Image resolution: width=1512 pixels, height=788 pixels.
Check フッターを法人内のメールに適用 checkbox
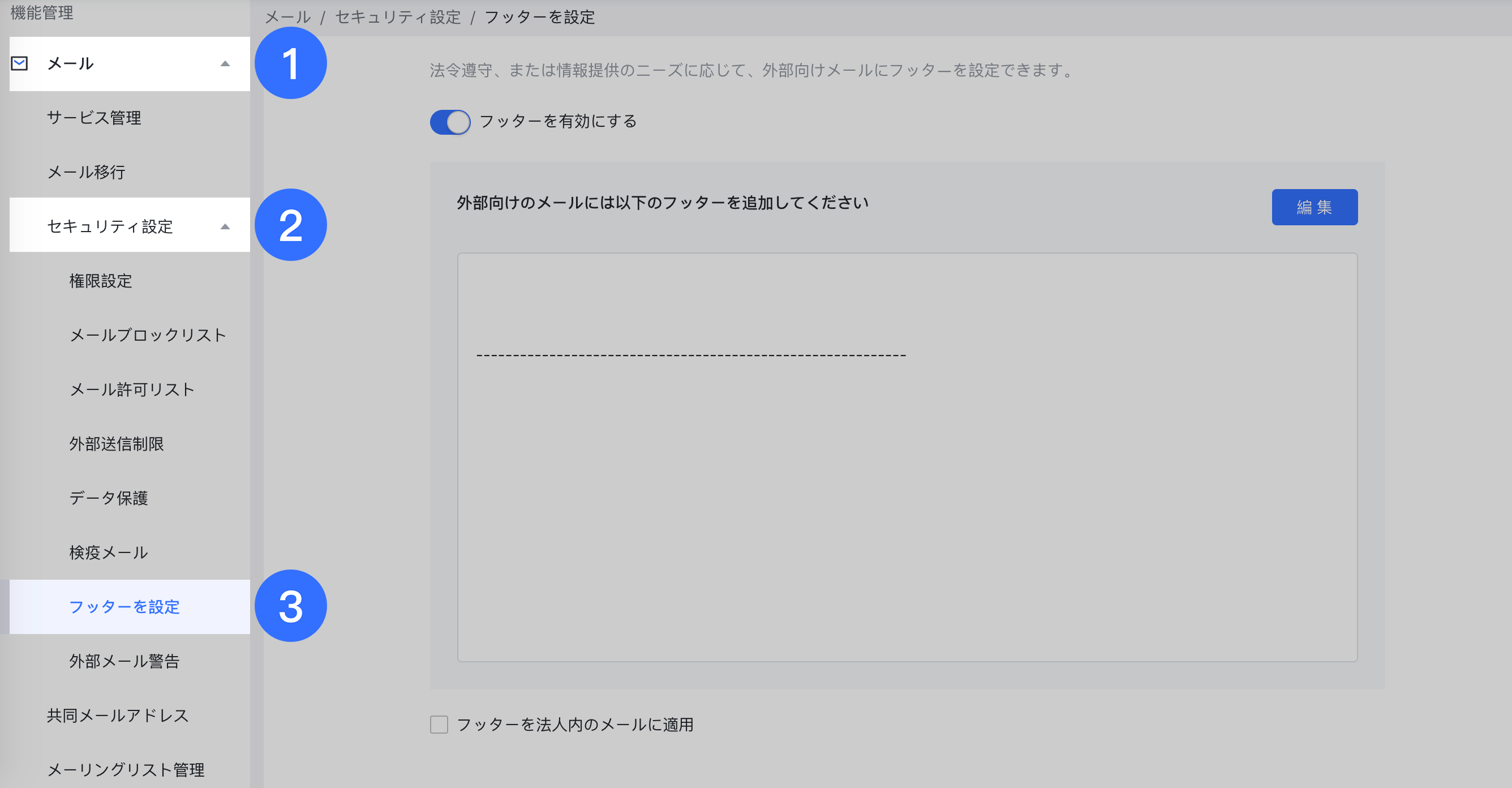click(x=439, y=725)
